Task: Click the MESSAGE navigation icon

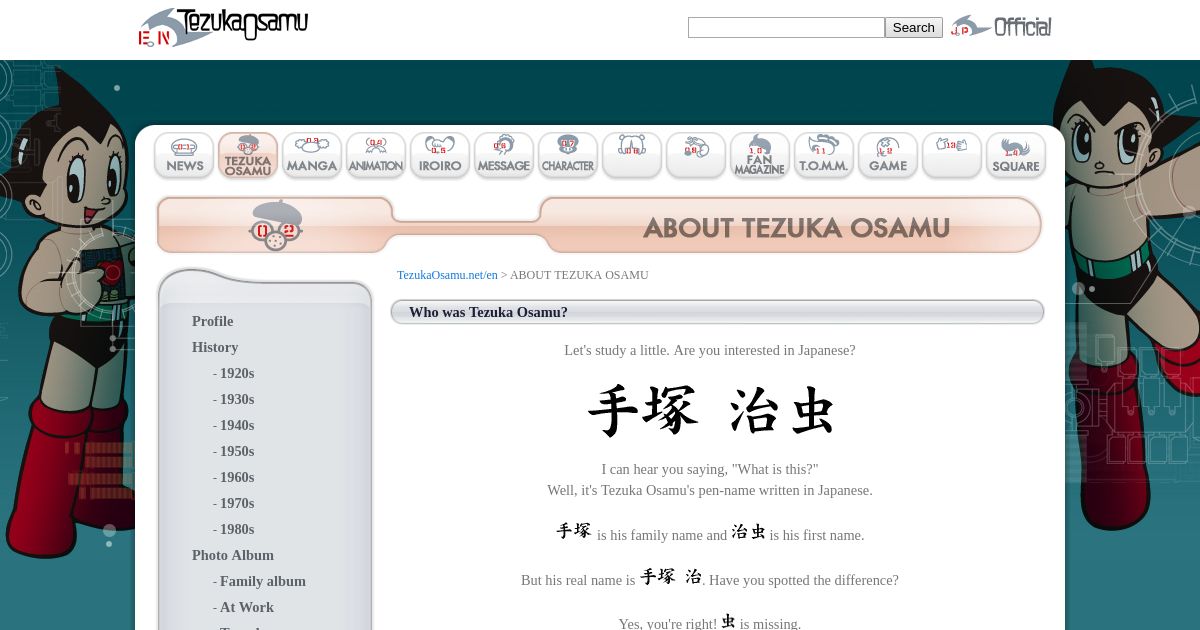Action: click(x=504, y=156)
